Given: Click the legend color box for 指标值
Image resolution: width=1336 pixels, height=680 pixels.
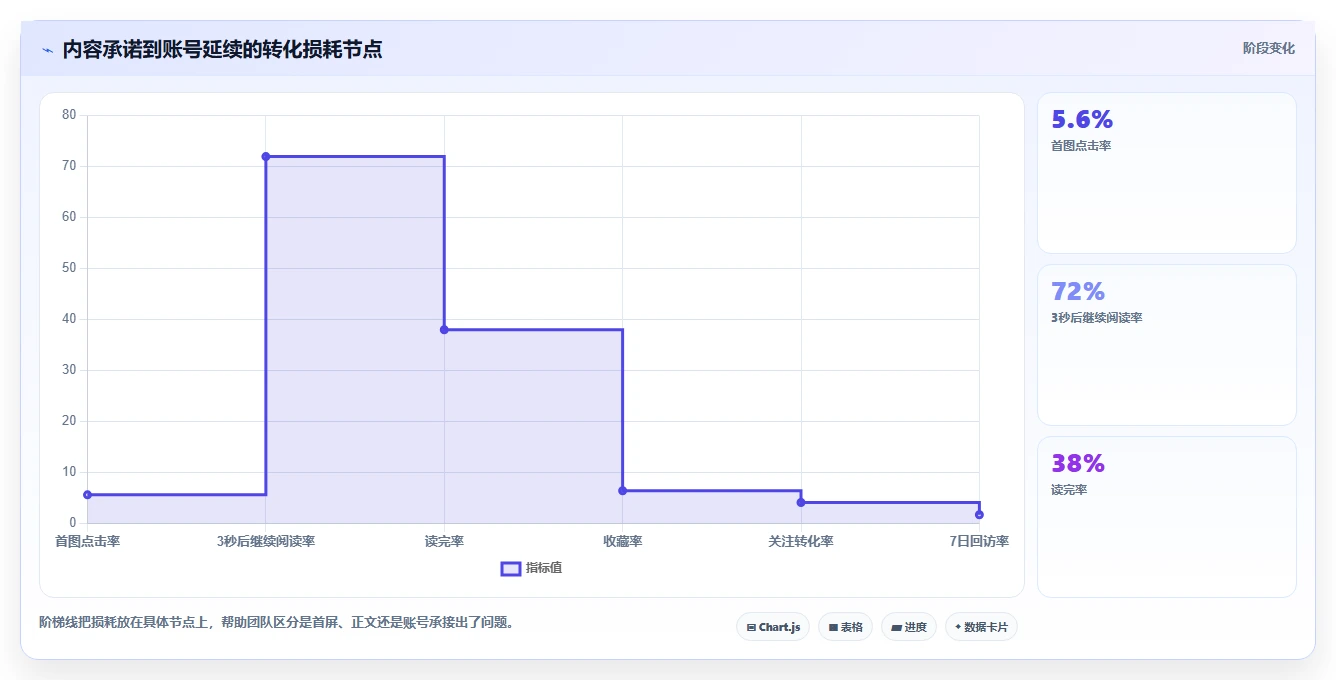Looking at the screenshot, I should pyautogui.click(x=510, y=568).
